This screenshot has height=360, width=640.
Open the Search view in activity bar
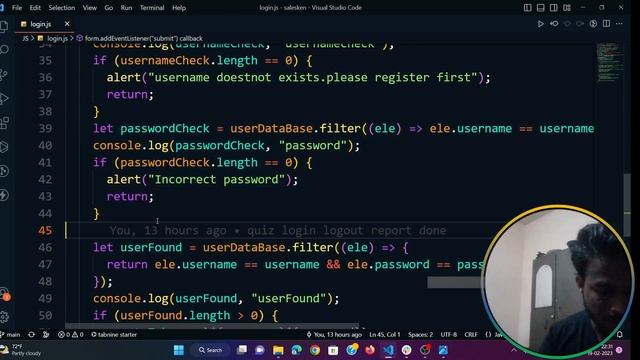tap(4, 50)
